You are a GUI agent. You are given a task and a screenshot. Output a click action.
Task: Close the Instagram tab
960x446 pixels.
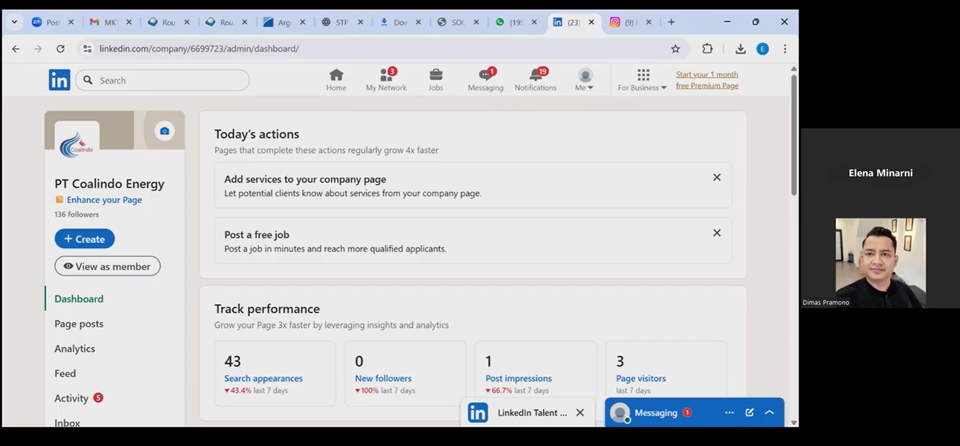(x=649, y=22)
